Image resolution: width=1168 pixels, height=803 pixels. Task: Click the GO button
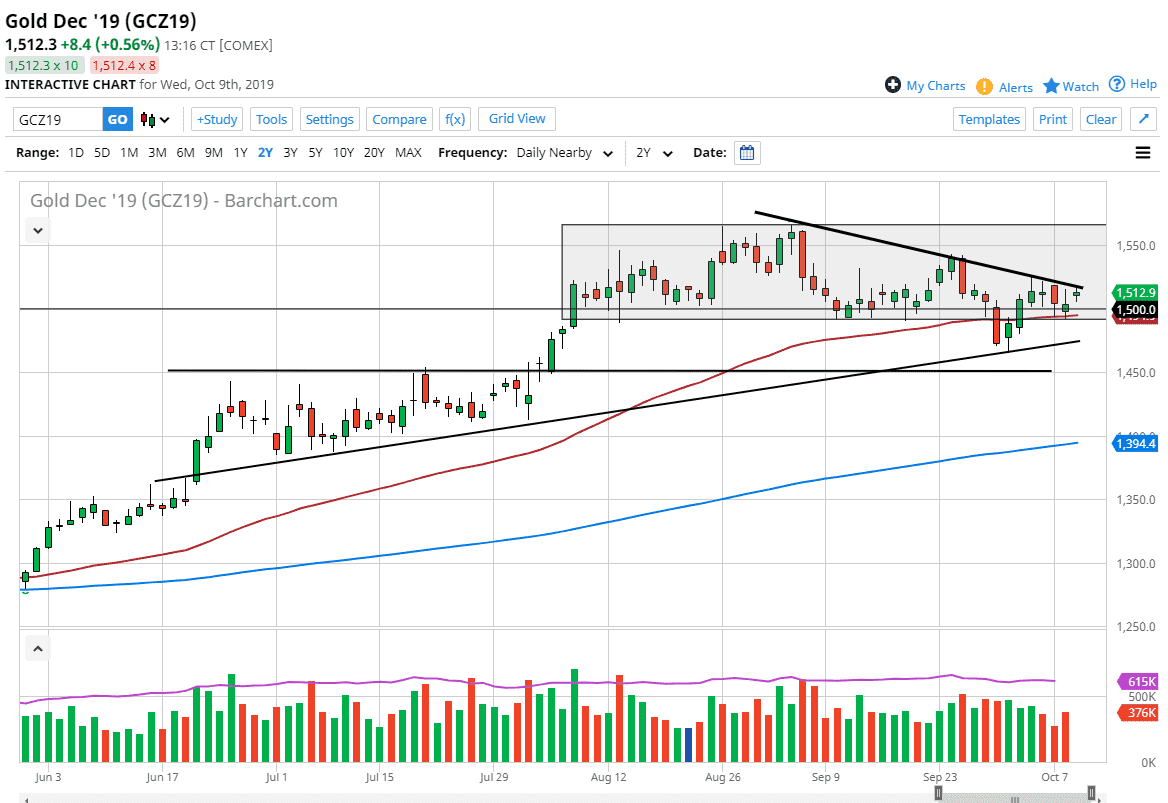117,120
